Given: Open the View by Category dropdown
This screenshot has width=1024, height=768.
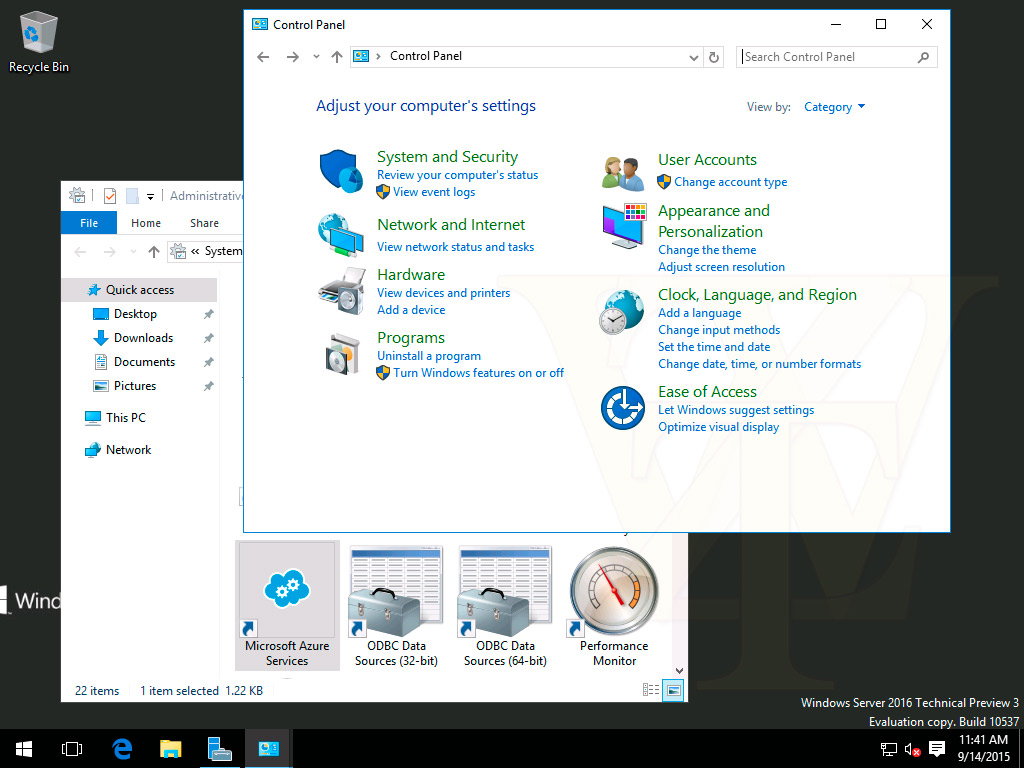Looking at the screenshot, I should click(x=835, y=107).
